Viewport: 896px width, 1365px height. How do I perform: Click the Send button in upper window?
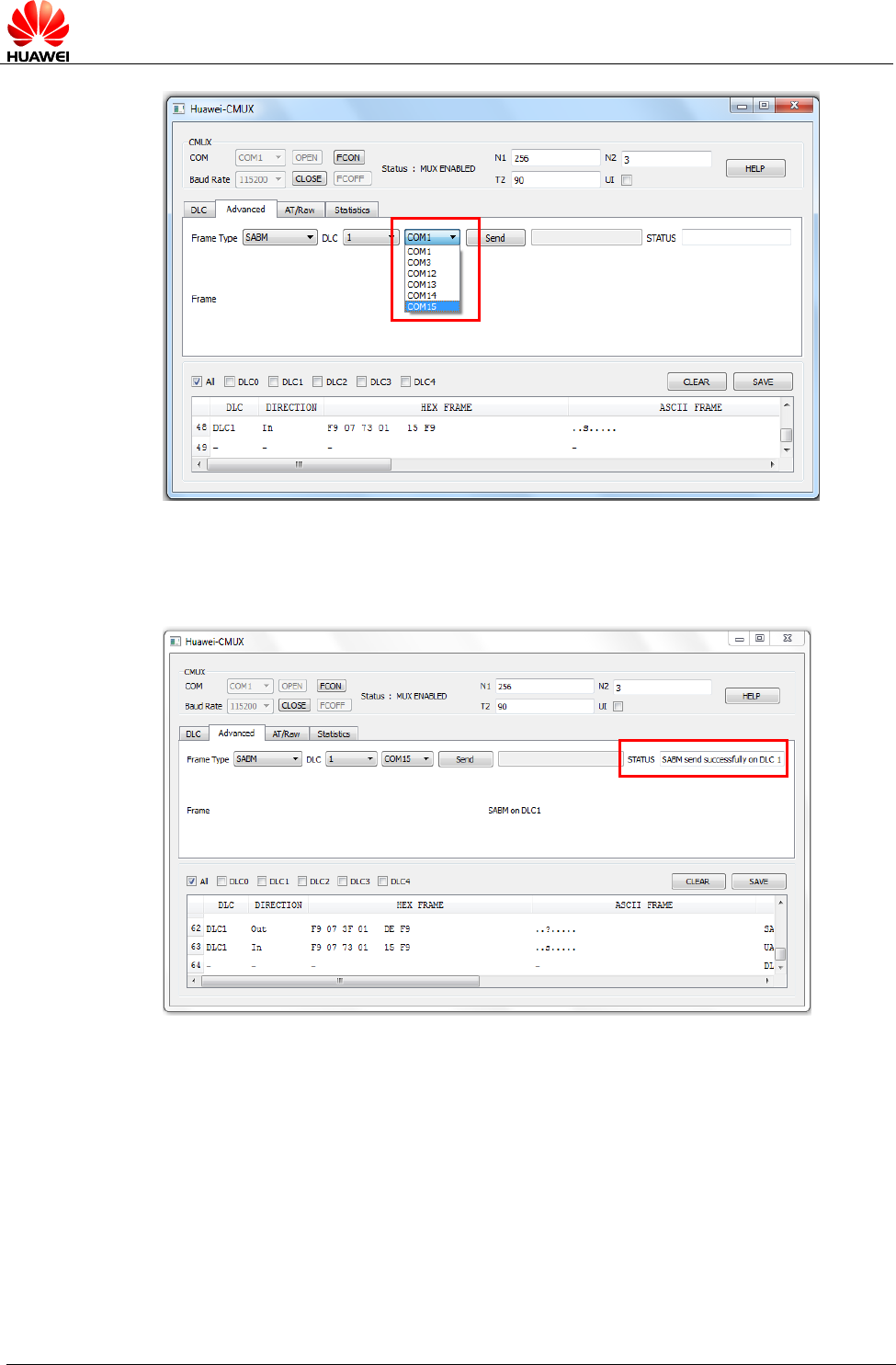tap(495, 238)
